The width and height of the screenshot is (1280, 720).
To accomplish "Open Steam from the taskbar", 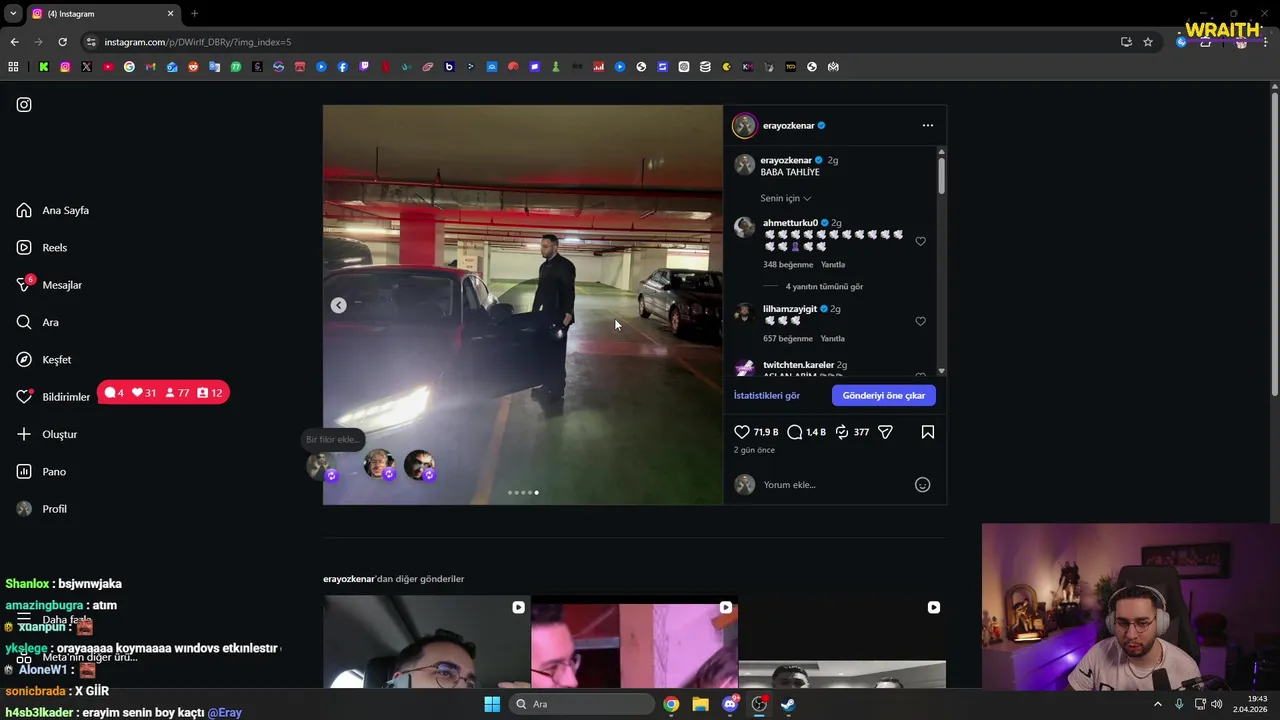I will click(788, 704).
